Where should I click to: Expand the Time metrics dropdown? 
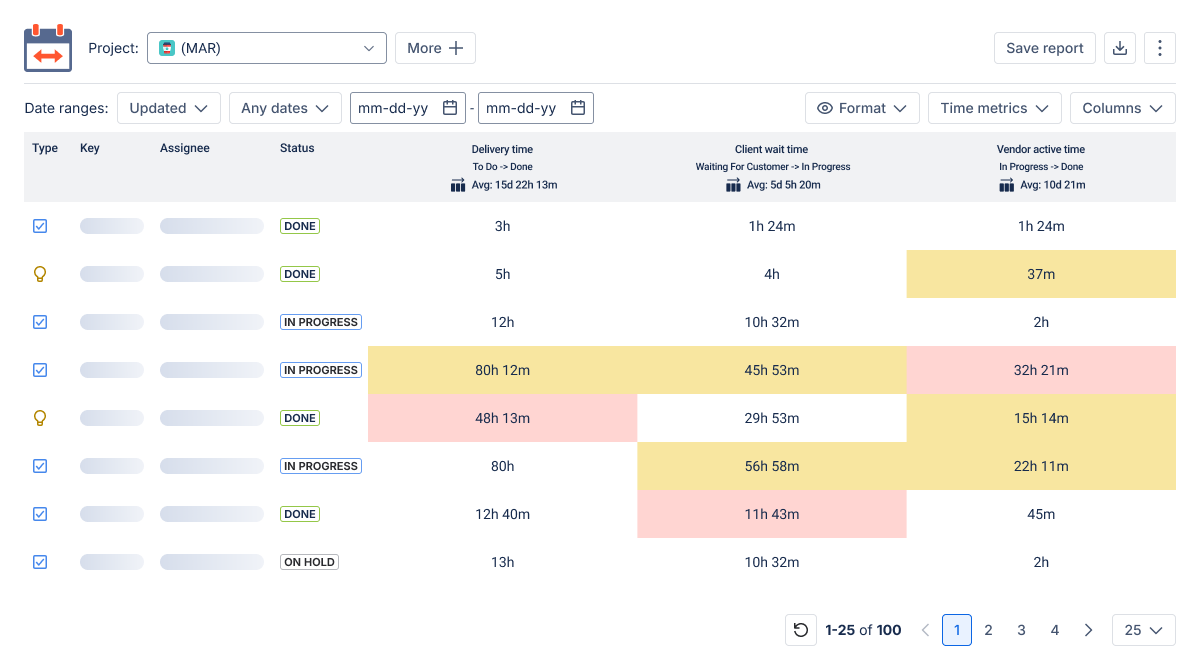pyautogui.click(x=995, y=108)
